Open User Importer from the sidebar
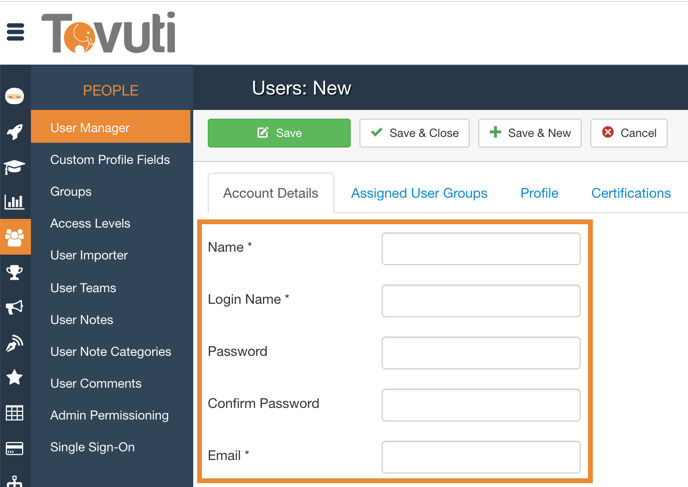Image resolution: width=688 pixels, height=487 pixels. (x=89, y=255)
